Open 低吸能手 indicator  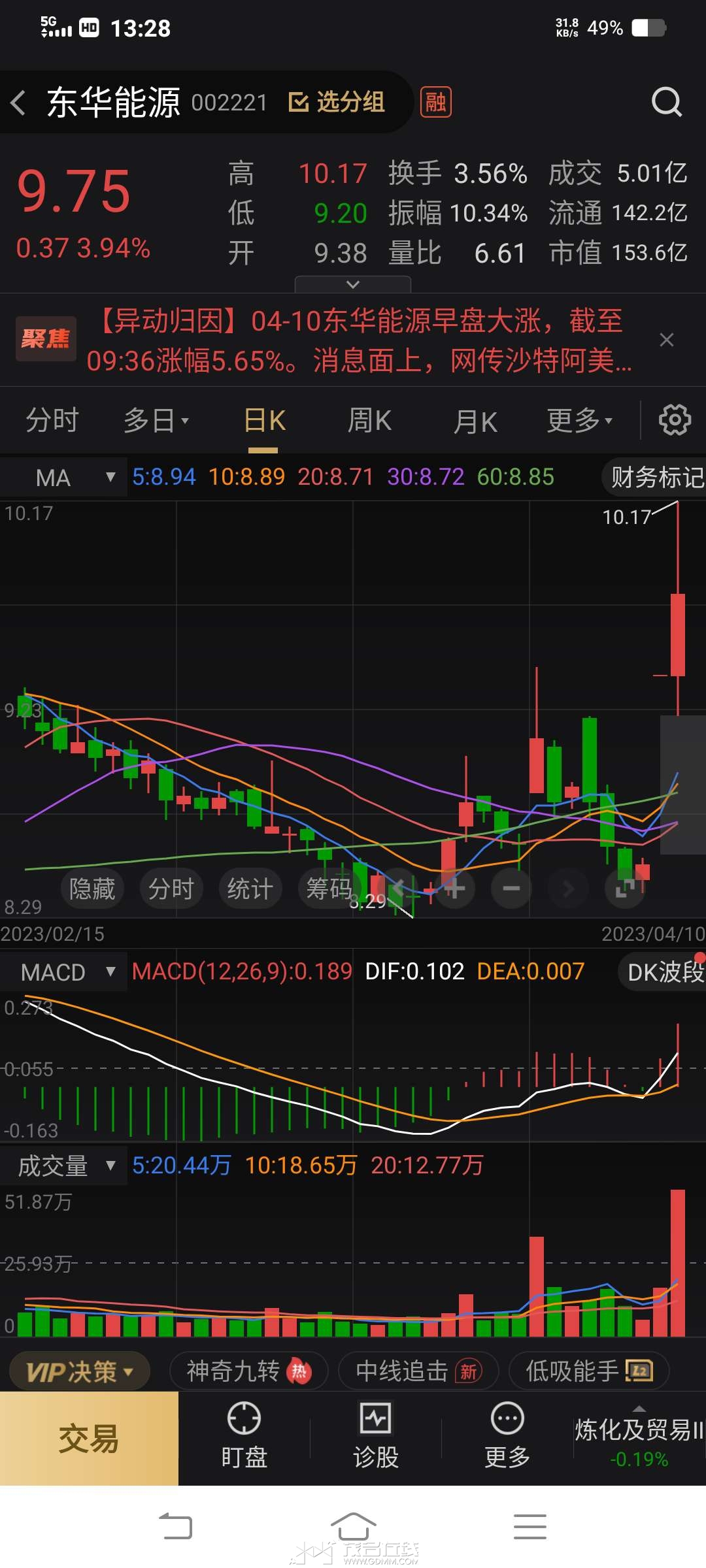point(588,1371)
